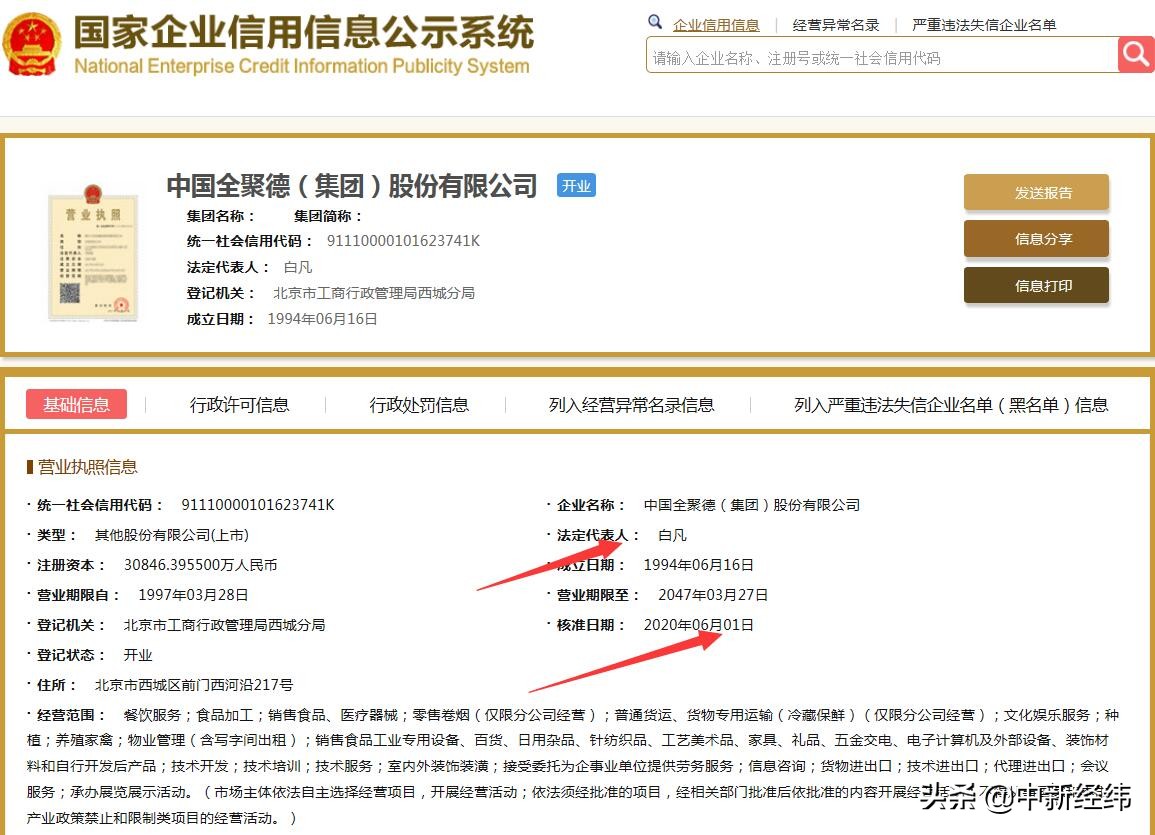The image size is (1155, 835).
Task: Open the 企业信用信息 navigation link
Action: (717, 24)
